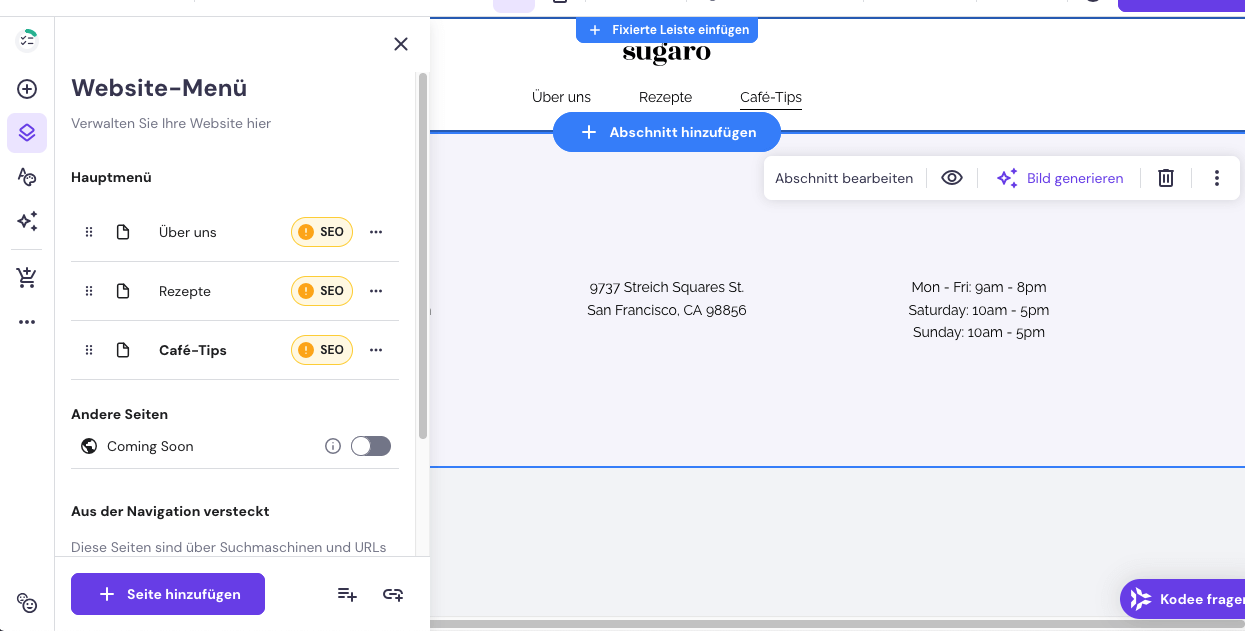Add a link via the link-plus icon
The height and width of the screenshot is (631, 1245).
(393, 594)
